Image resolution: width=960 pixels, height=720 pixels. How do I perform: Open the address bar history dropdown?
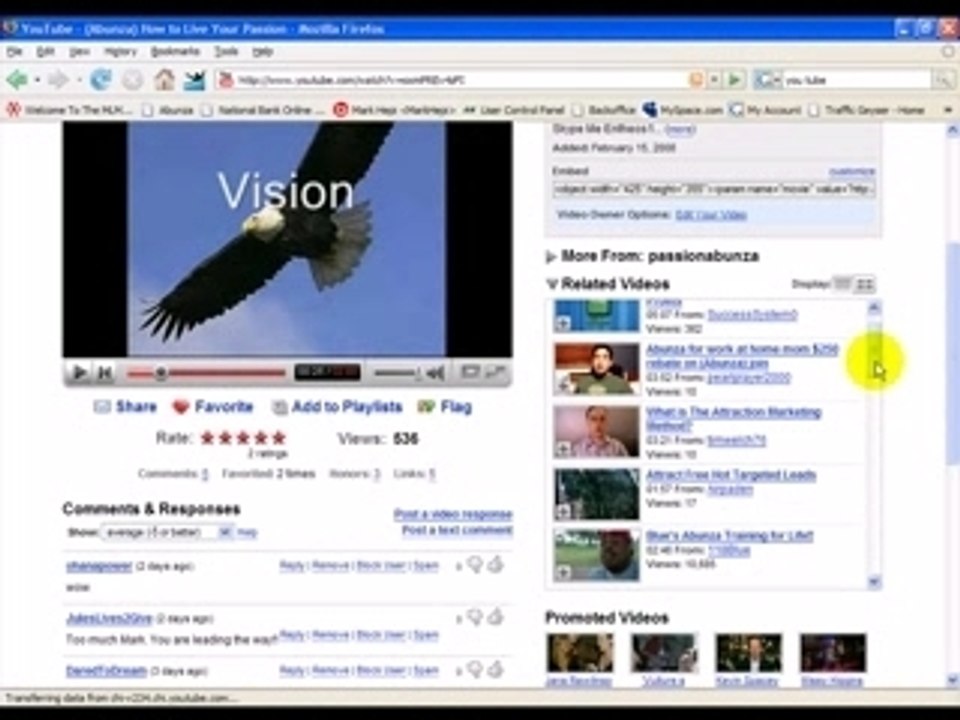[714, 80]
